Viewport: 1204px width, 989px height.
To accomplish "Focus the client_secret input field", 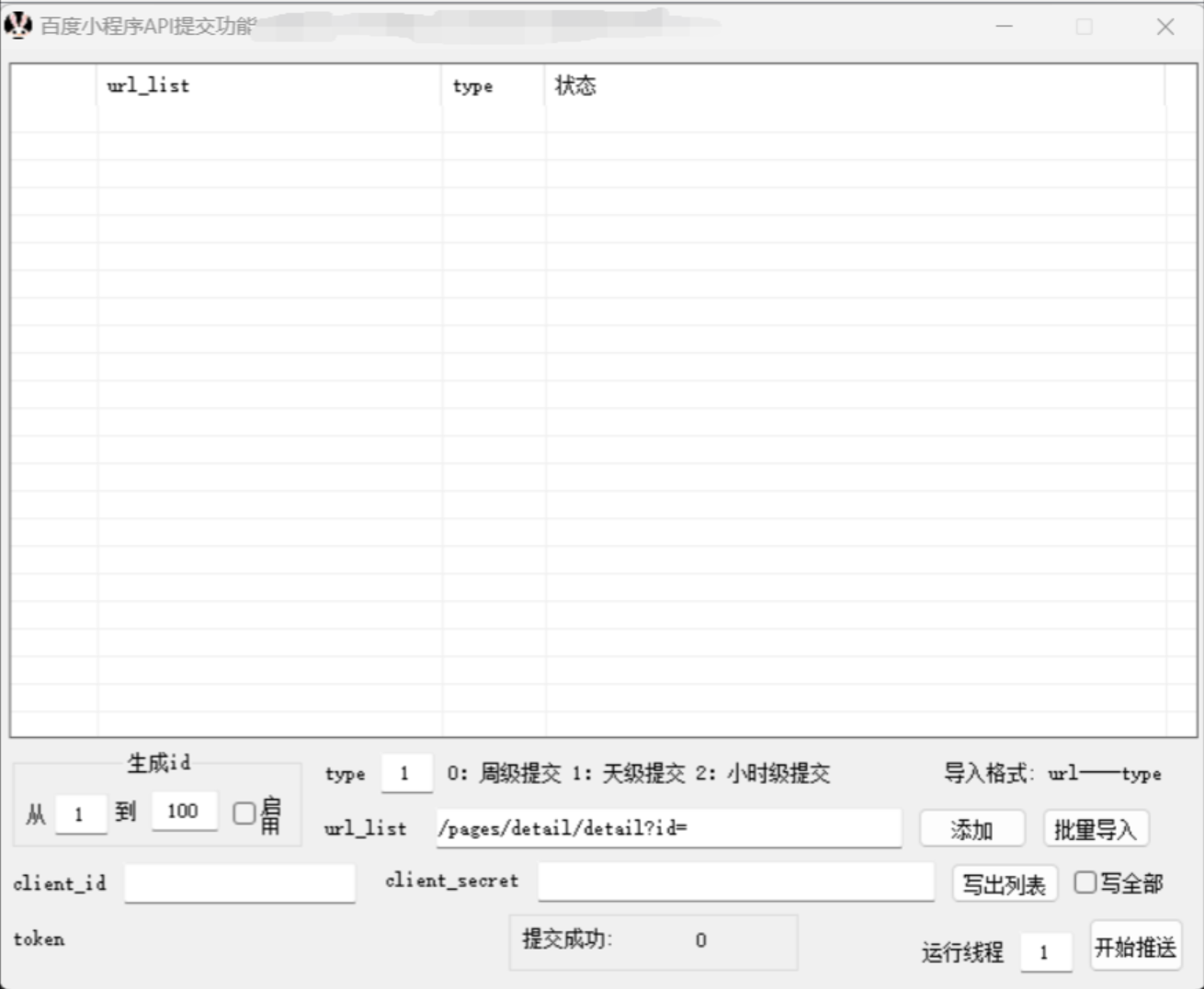I will [735, 882].
